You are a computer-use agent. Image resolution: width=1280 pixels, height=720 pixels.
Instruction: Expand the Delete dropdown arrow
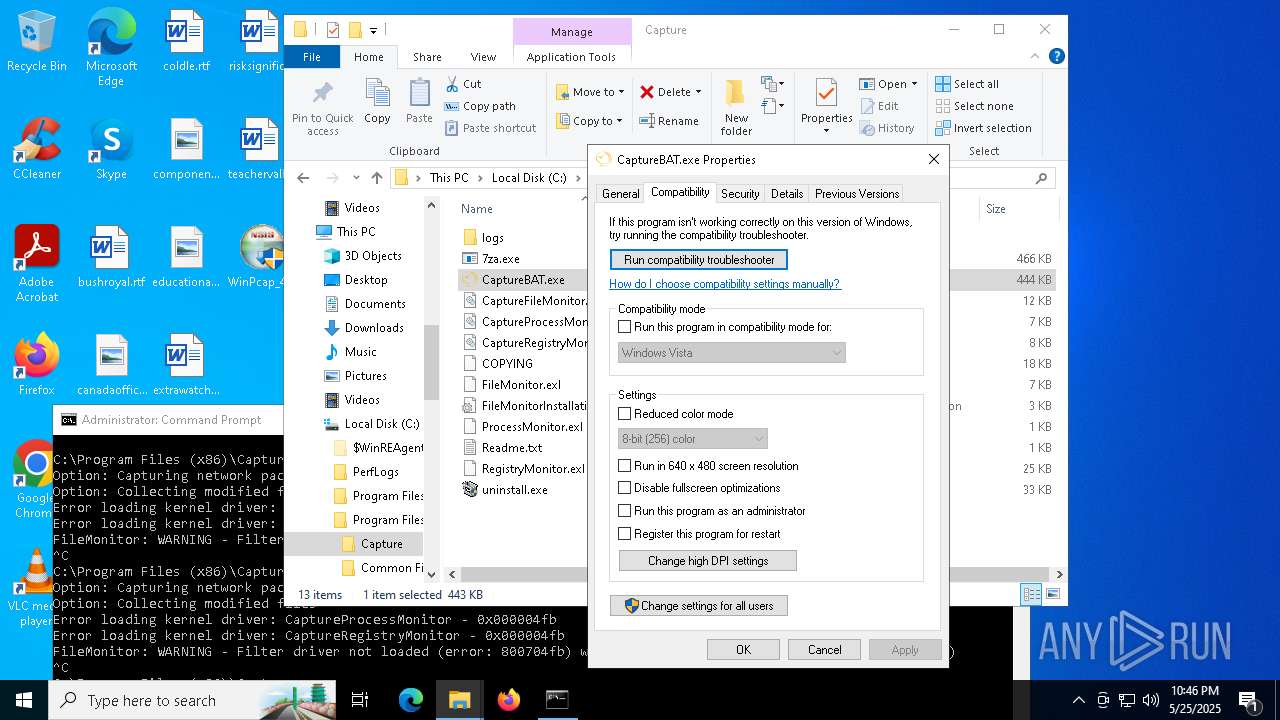698,92
